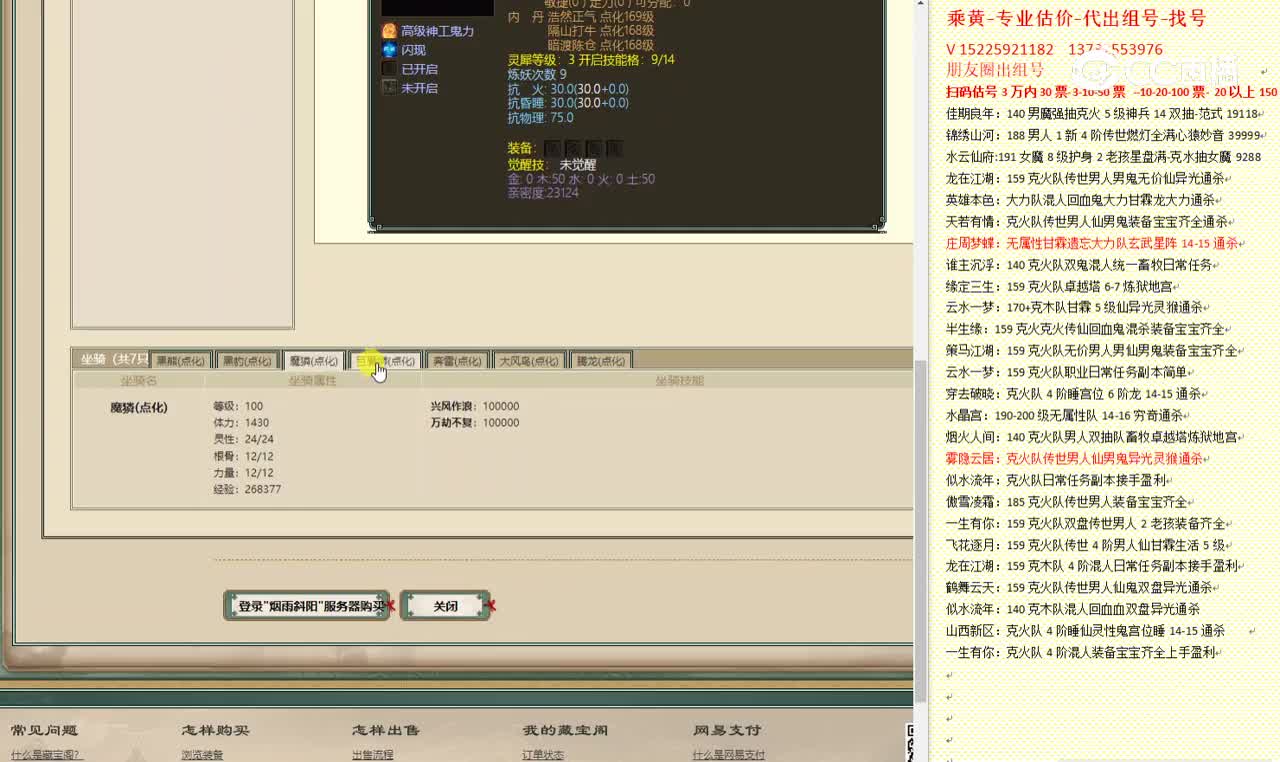Click 浩然正气 点化169级 text
The height and width of the screenshot is (762, 1280).
pos(600,17)
